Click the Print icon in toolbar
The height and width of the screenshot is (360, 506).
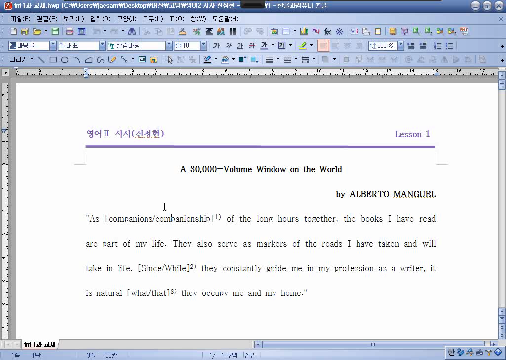coord(69,31)
